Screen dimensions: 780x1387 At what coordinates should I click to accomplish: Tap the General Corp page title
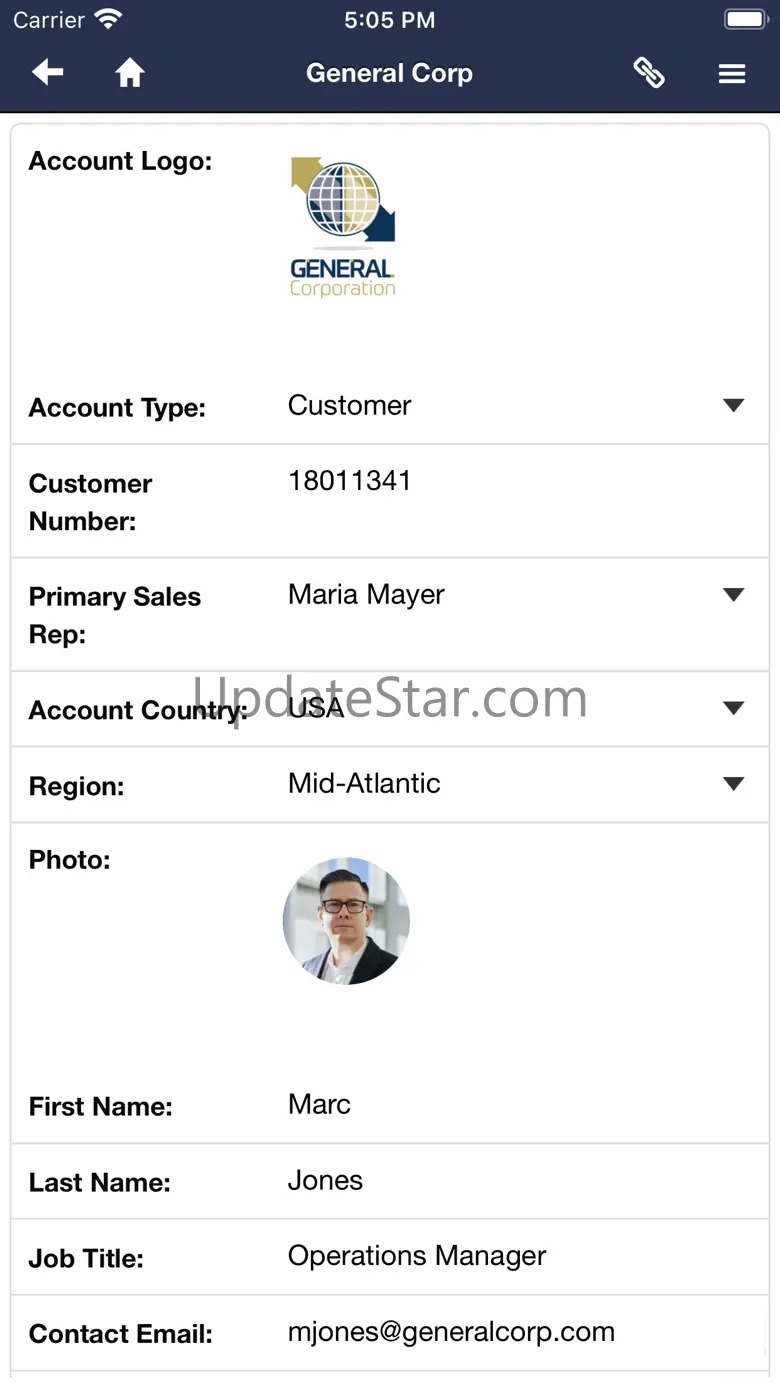[x=389, y=73]
